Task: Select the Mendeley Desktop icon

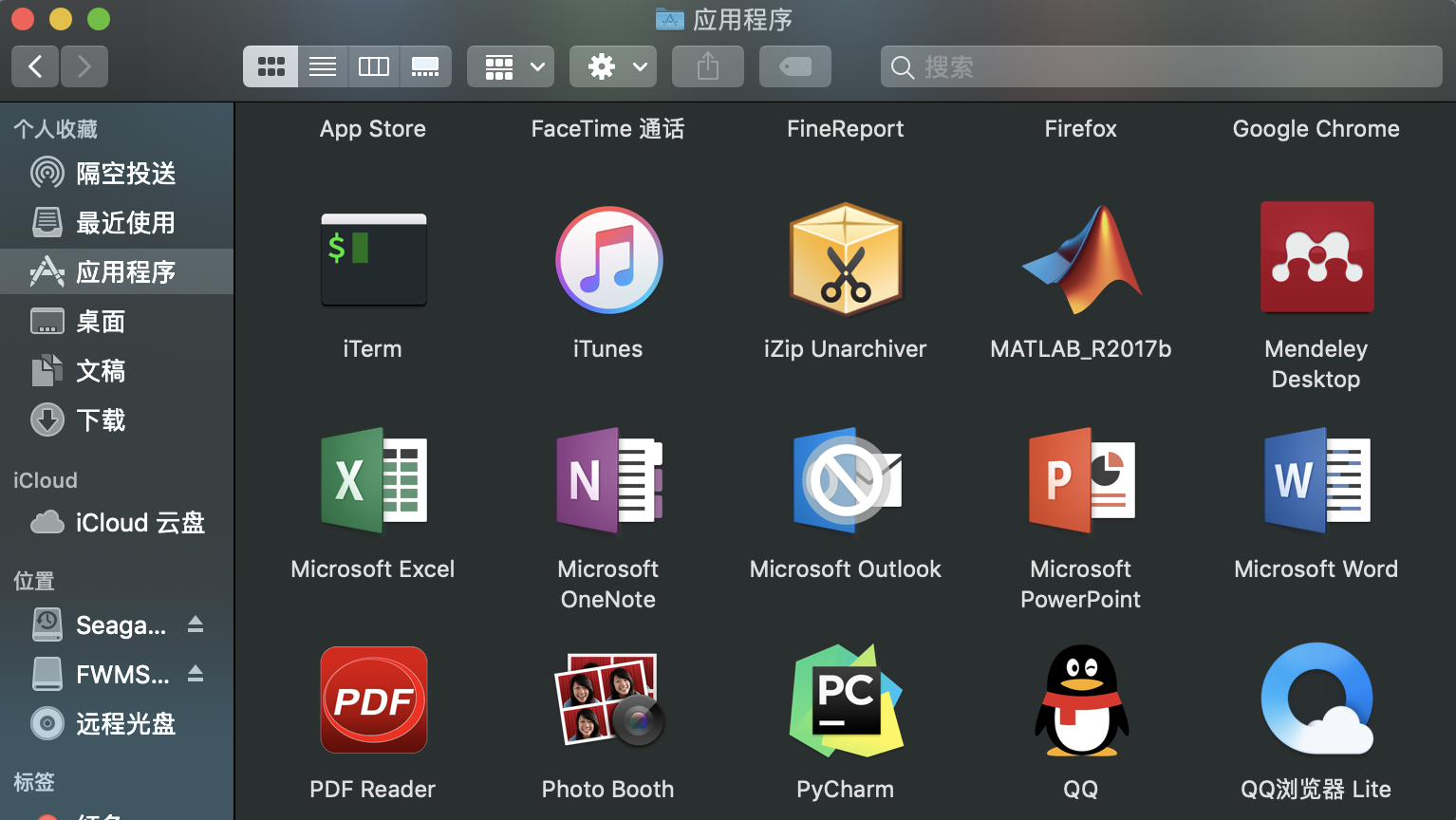Action: (1316, 257)
